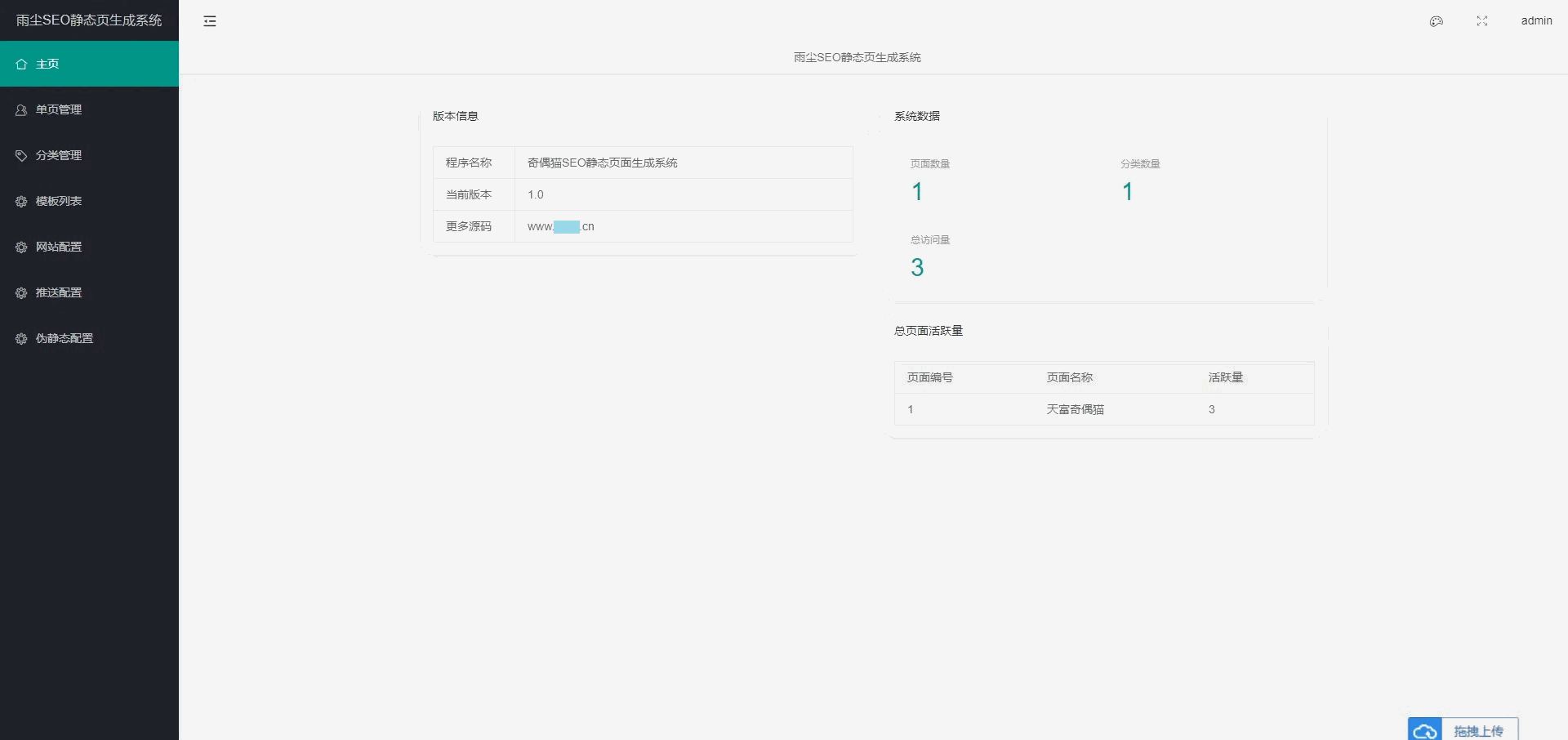Image resolution: width=1568 pixels, height=740 pixels.
Task: Click the gear icon beside 推送配置
Action: point(21,292)
